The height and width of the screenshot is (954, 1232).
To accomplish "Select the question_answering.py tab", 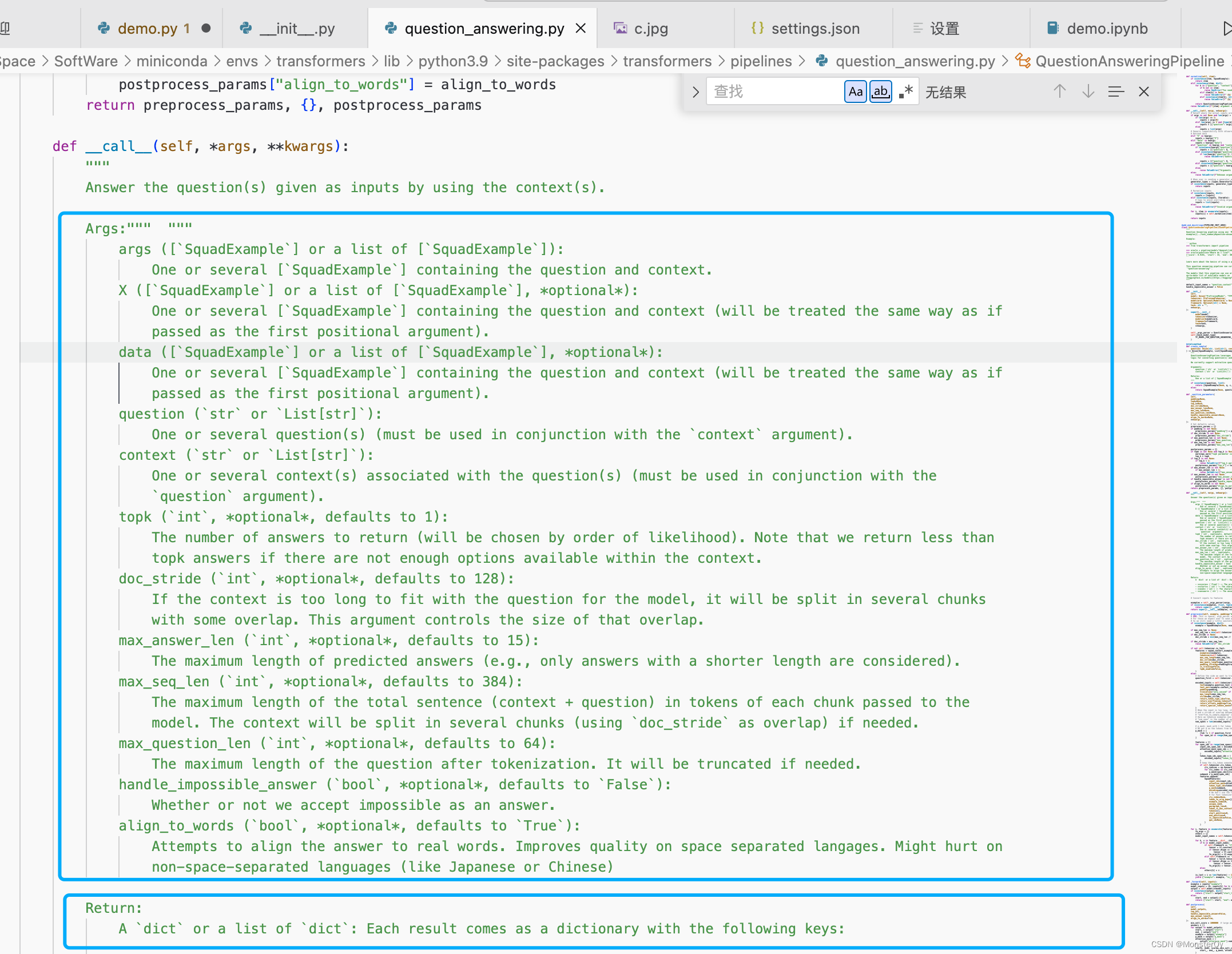I will pos(484,29).
